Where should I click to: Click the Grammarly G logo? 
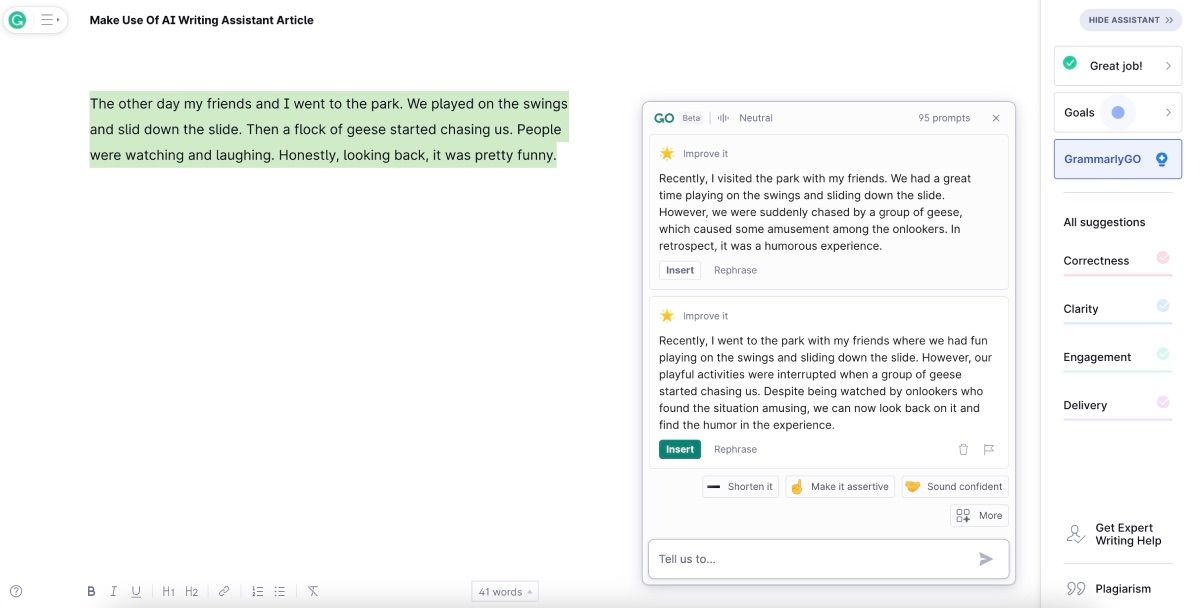(x=17, y=19)
